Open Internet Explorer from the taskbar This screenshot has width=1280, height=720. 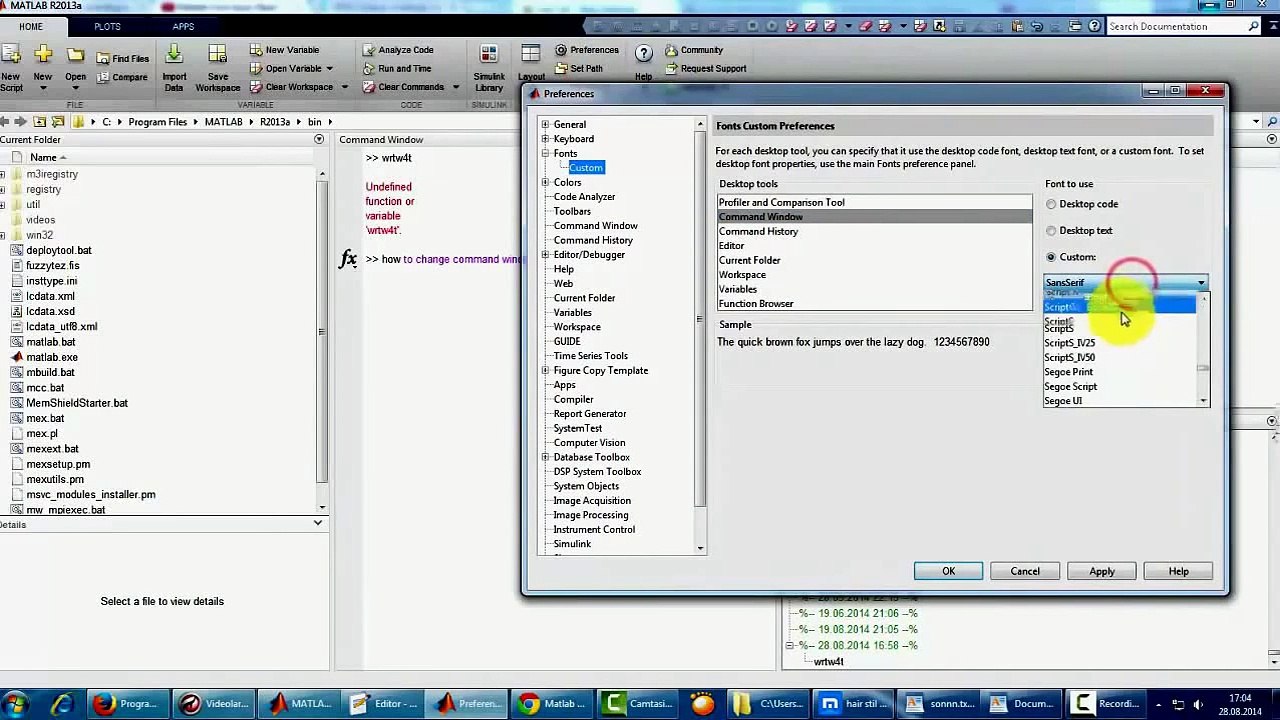tap(62, 704)
